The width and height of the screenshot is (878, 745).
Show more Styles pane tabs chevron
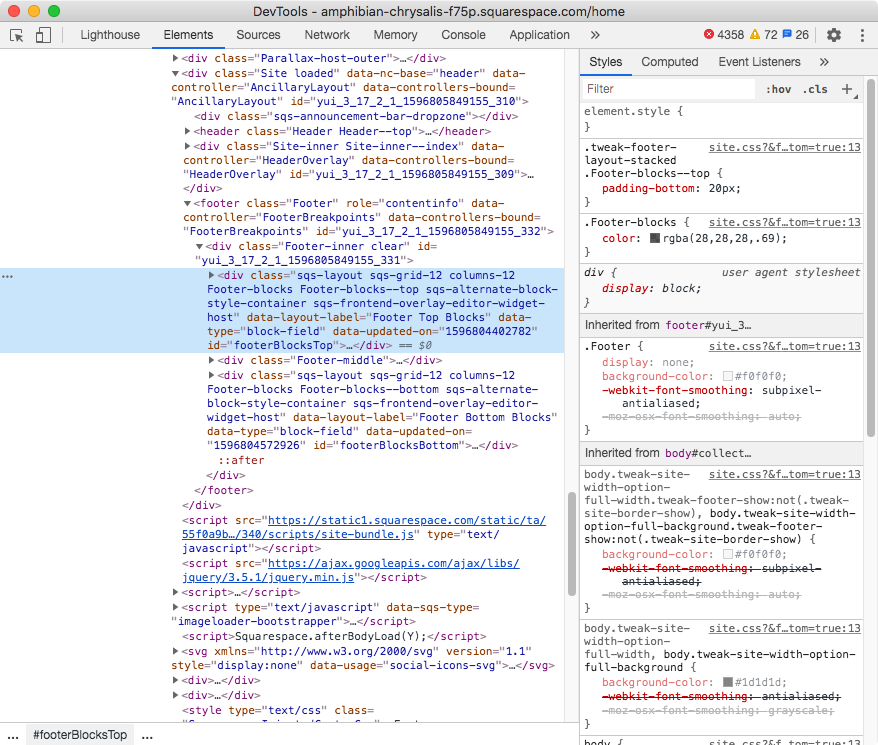click(x=824, y=62)
